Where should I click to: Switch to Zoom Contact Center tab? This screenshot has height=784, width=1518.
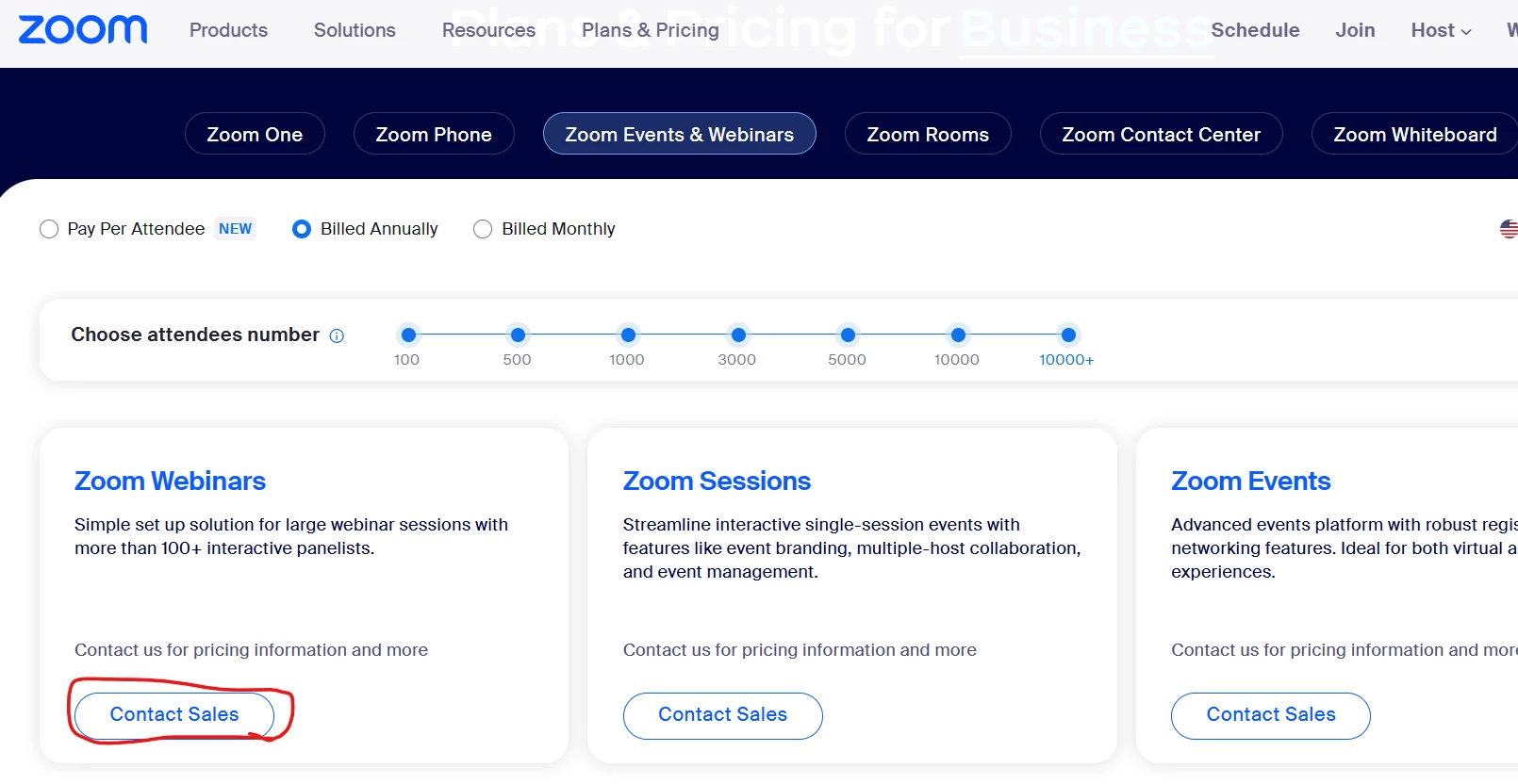pyautogui.click(x=1161, y=134)
